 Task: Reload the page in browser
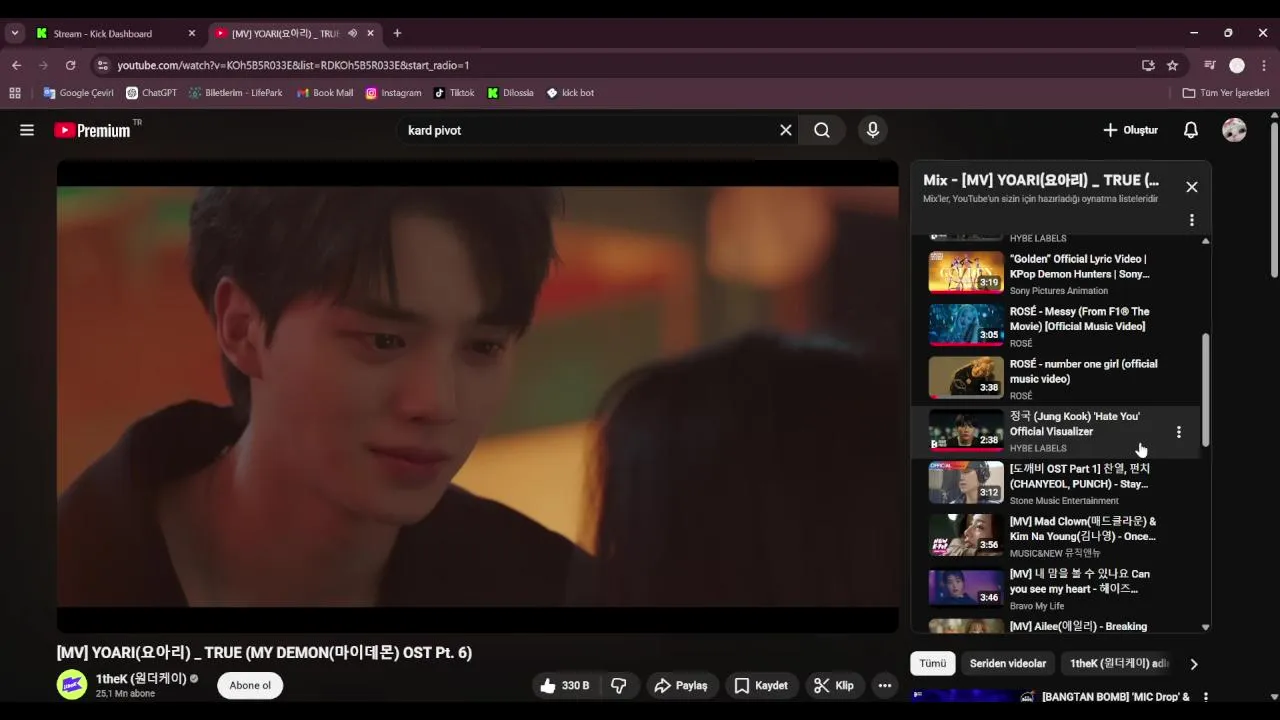70,65
